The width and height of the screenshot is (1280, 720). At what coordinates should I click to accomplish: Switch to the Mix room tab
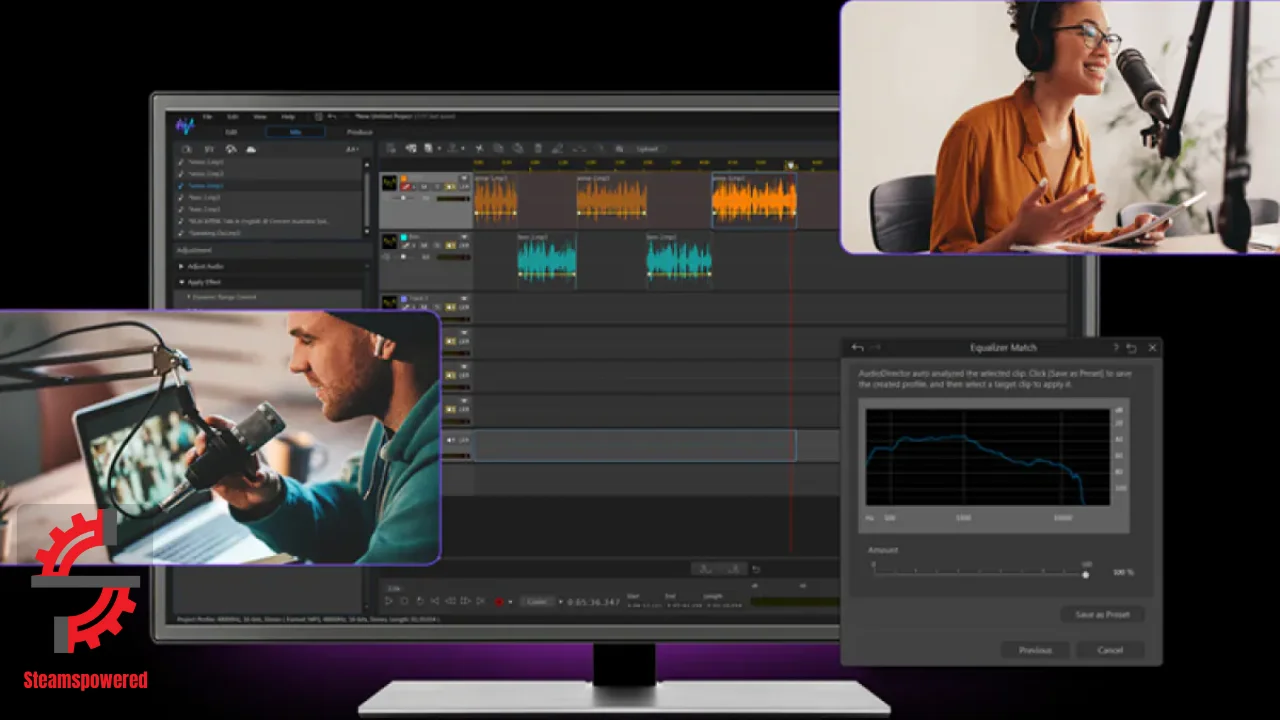(x=296, y=132)
